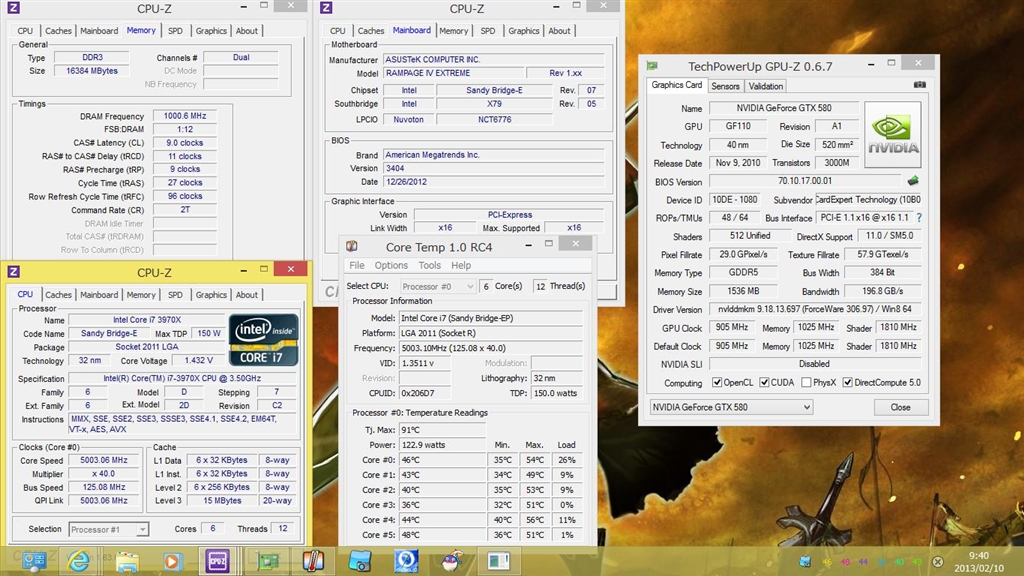This screenshot has width=1024, height=576.
Task: Click the blue camera taskbar icon
Action: point(359,561)
